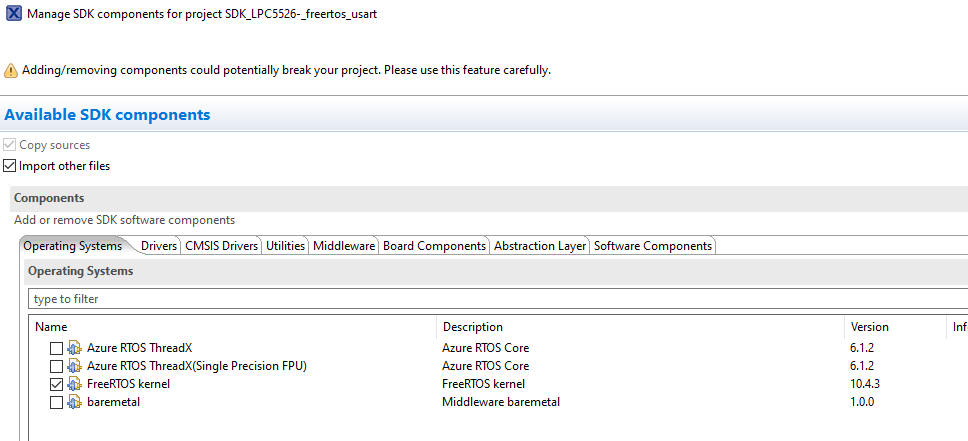
Task: Click the baremetal component icon
Action: pos(74,402)
